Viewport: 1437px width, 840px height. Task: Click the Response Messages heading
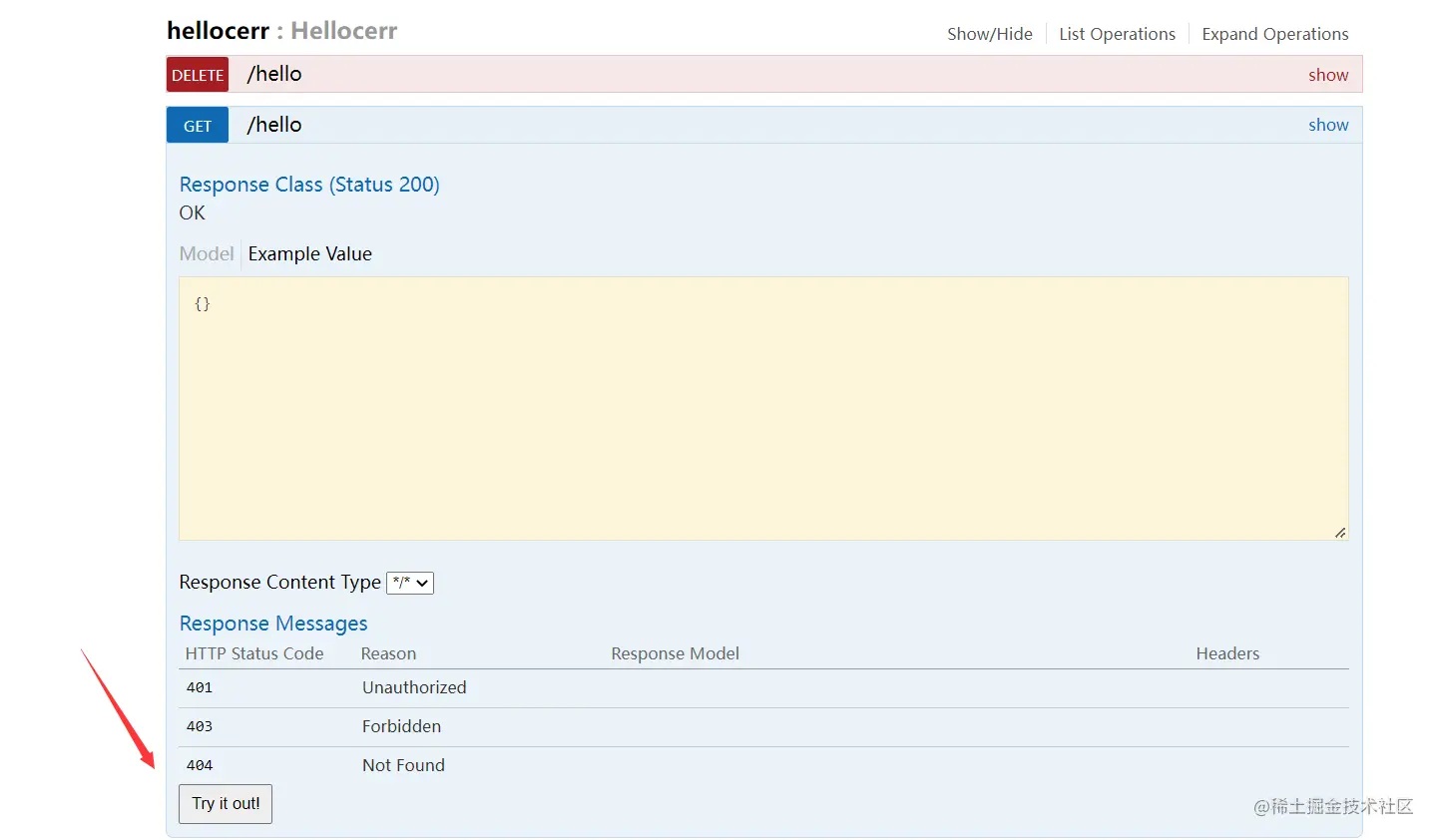click(273, 624)
